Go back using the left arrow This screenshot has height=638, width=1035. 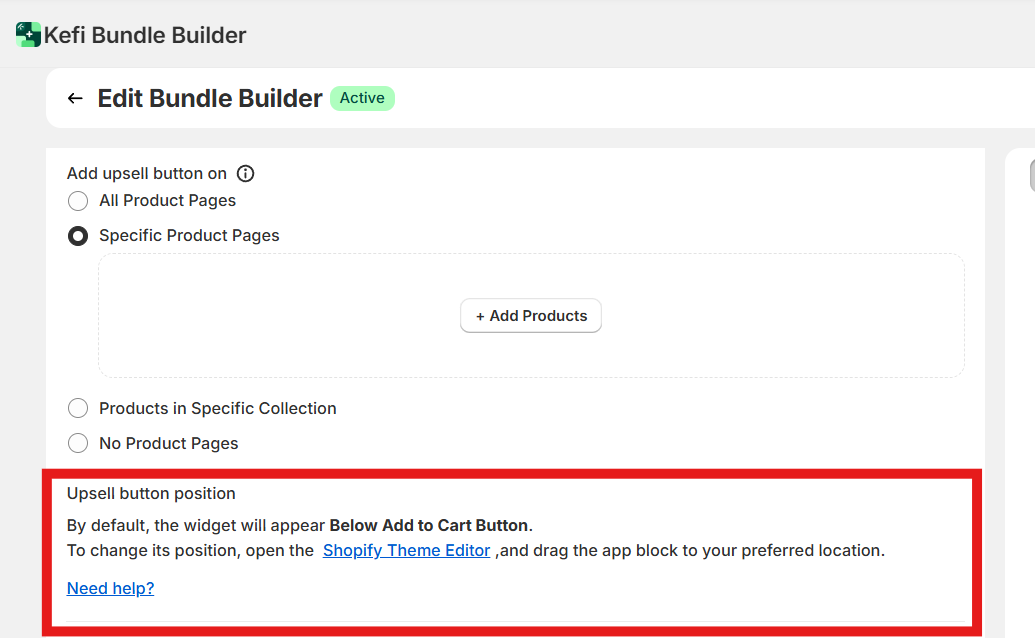click(75, 98)
